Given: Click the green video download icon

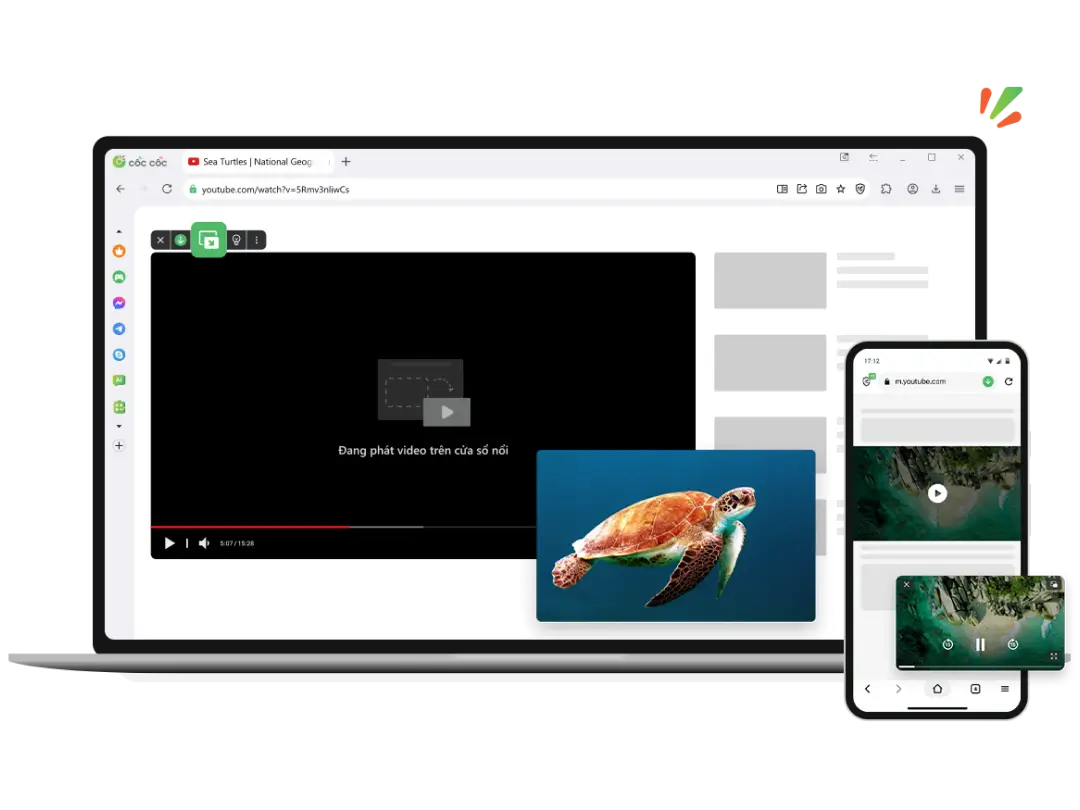Looking at the screenshot, I should [x=181, y=240].
